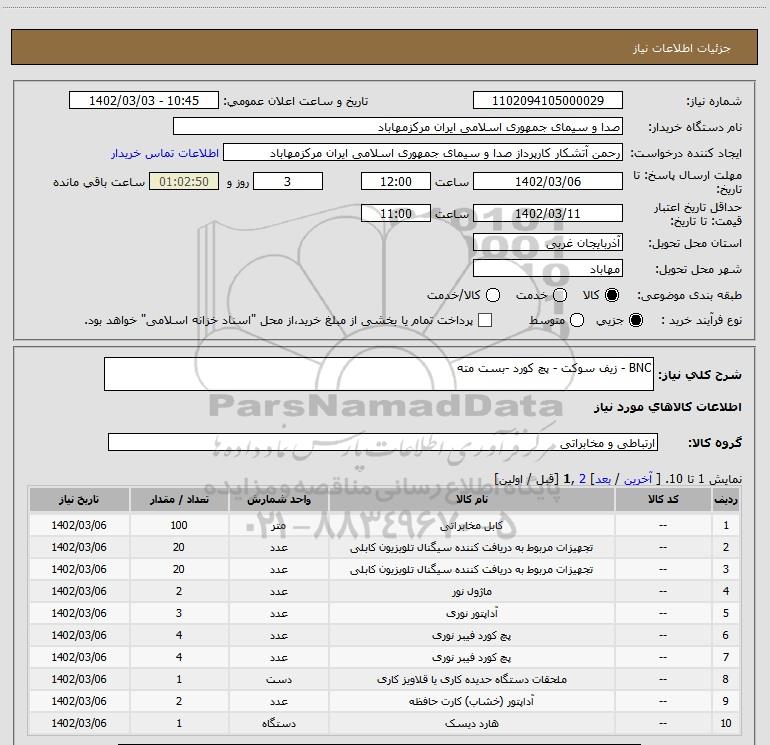Click the validity time 11:00 field
Screen dimensions: 770x745
(x=396, y=213)
